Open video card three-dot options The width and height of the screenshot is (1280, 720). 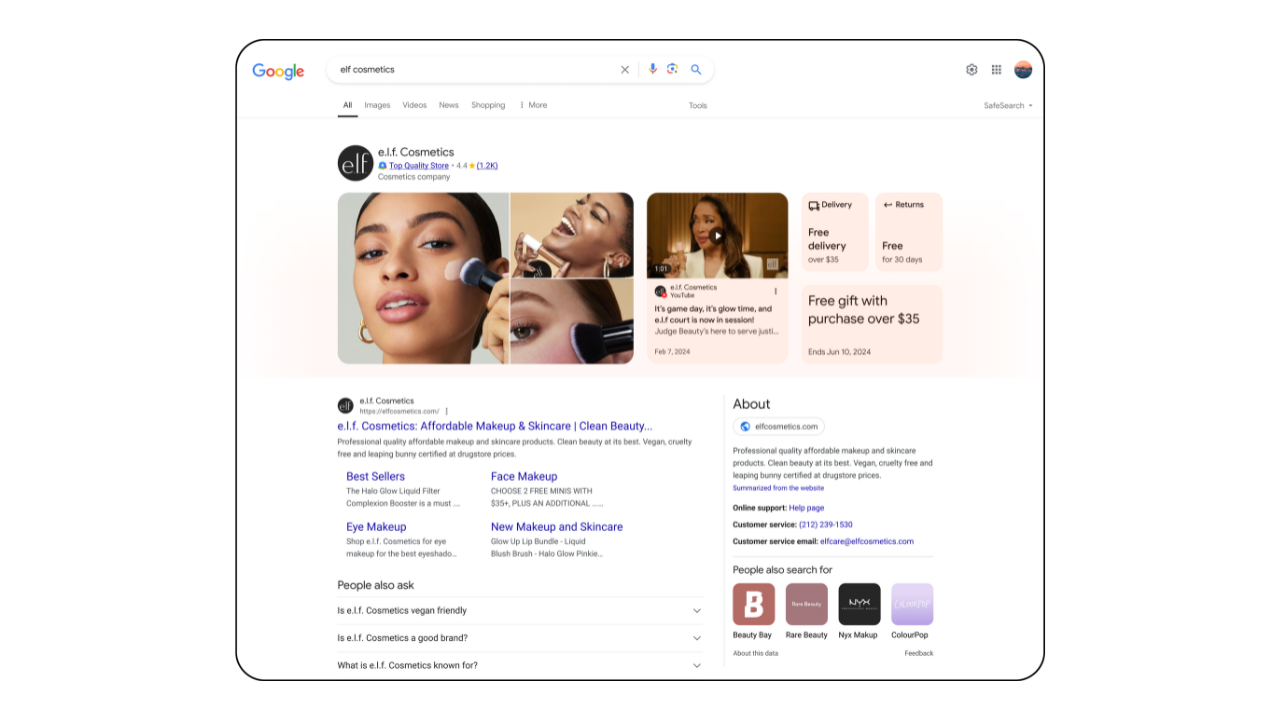[x=775, y=291]
